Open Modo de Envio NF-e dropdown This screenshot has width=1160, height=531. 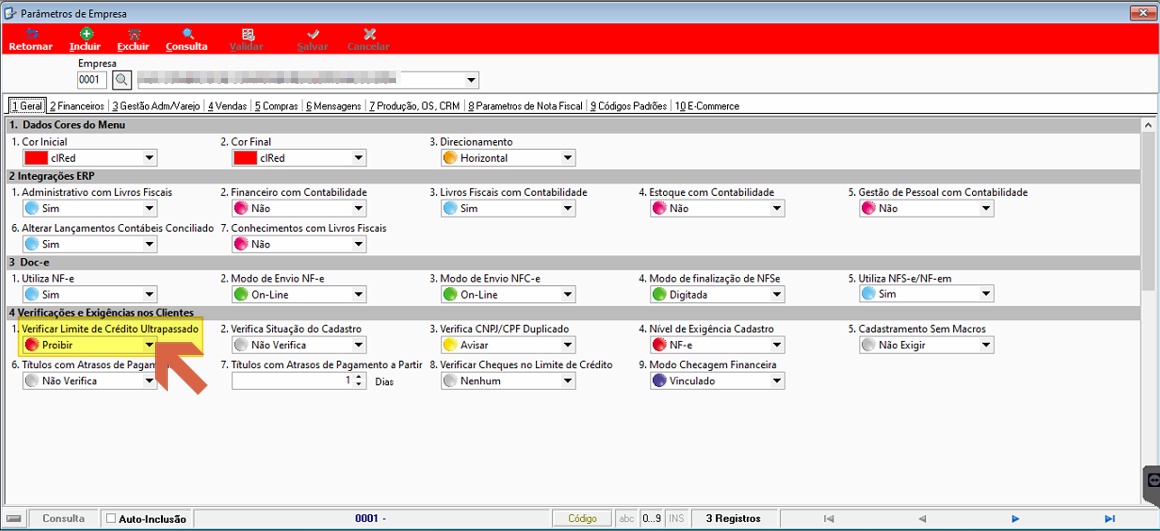click(x=358, y=294)
